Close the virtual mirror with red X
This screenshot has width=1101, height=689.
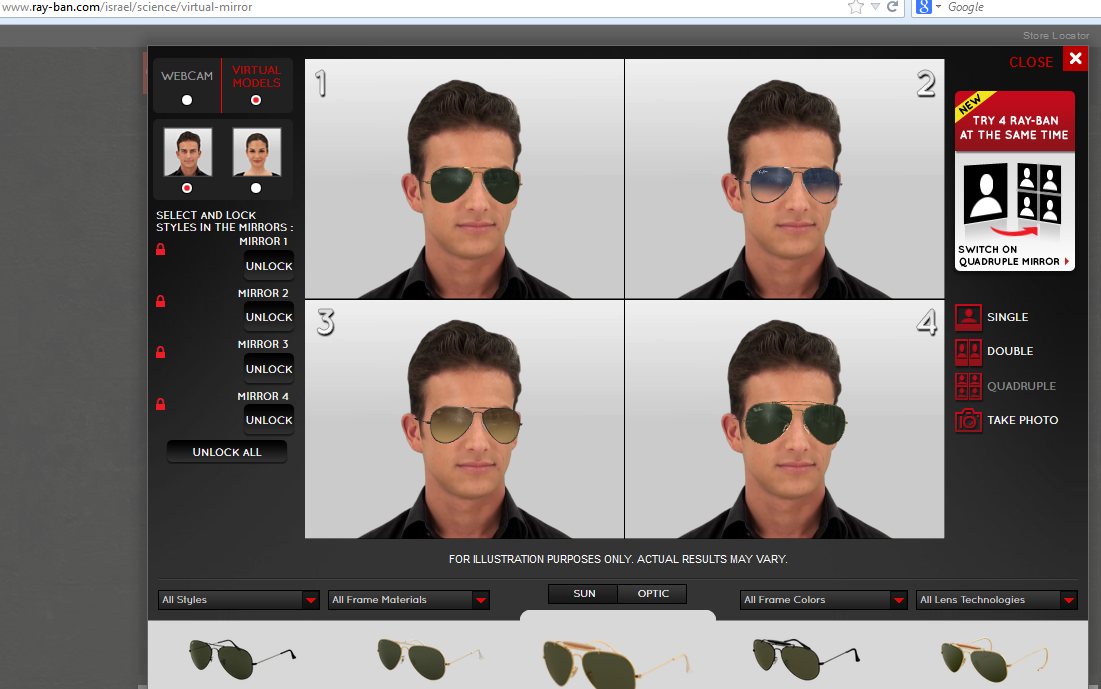tap(1075, 59)
